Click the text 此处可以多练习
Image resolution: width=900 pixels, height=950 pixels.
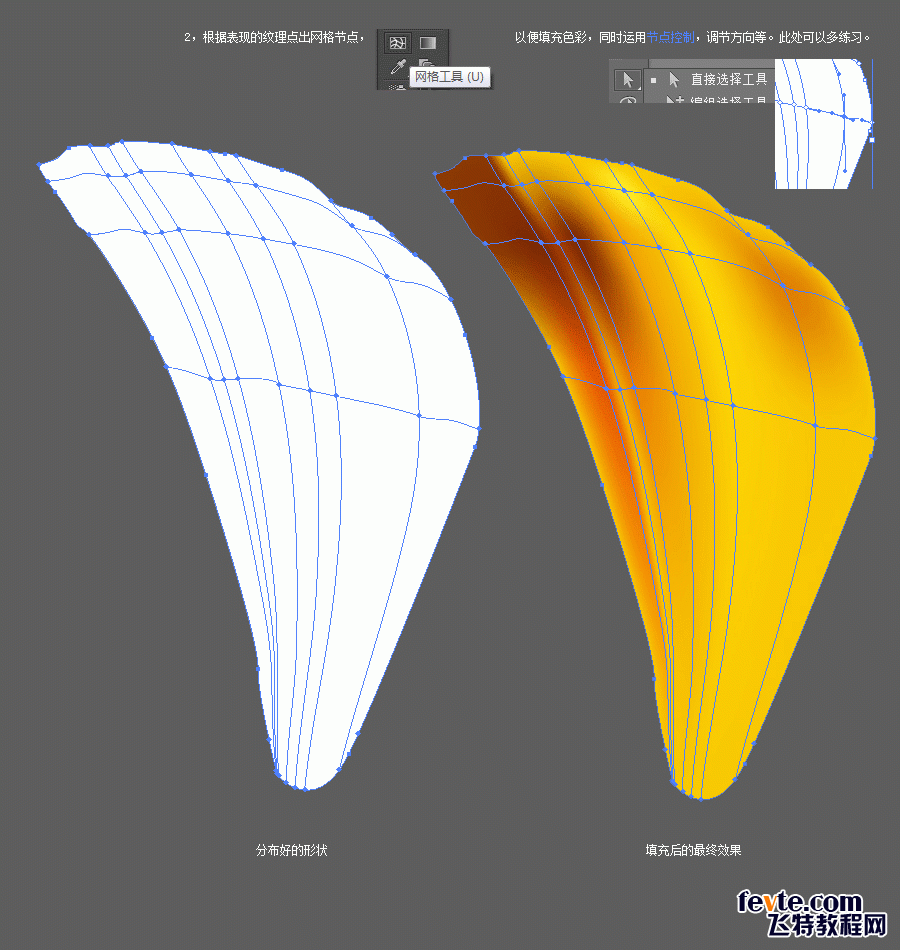click(x=820, y=38)
